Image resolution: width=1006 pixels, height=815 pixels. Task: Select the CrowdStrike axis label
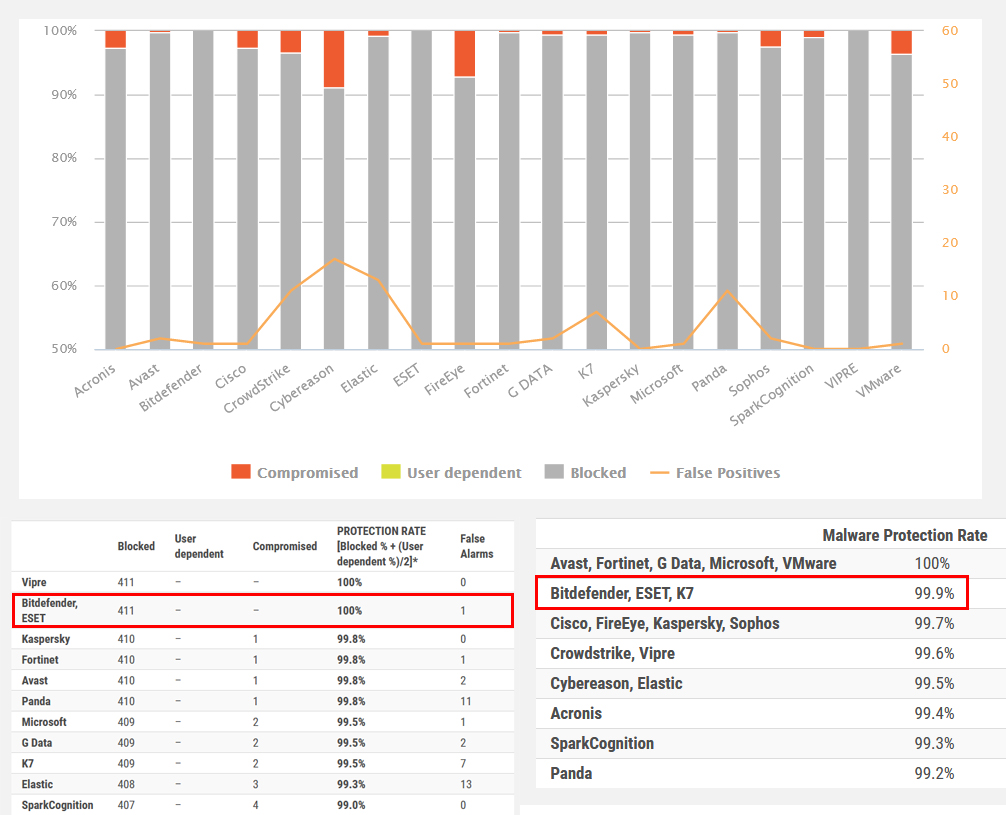tap(257, 388)
